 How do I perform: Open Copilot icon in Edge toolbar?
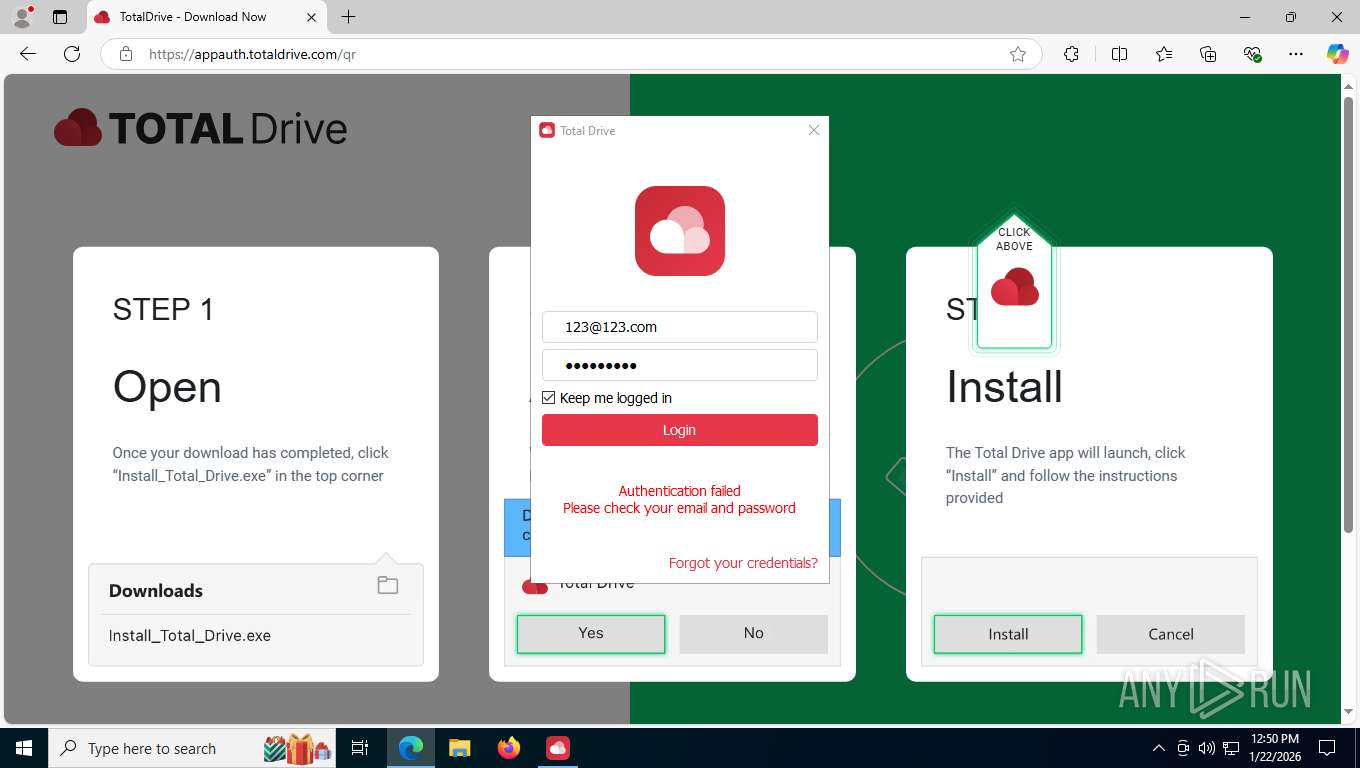click(x=1338, y=54)
